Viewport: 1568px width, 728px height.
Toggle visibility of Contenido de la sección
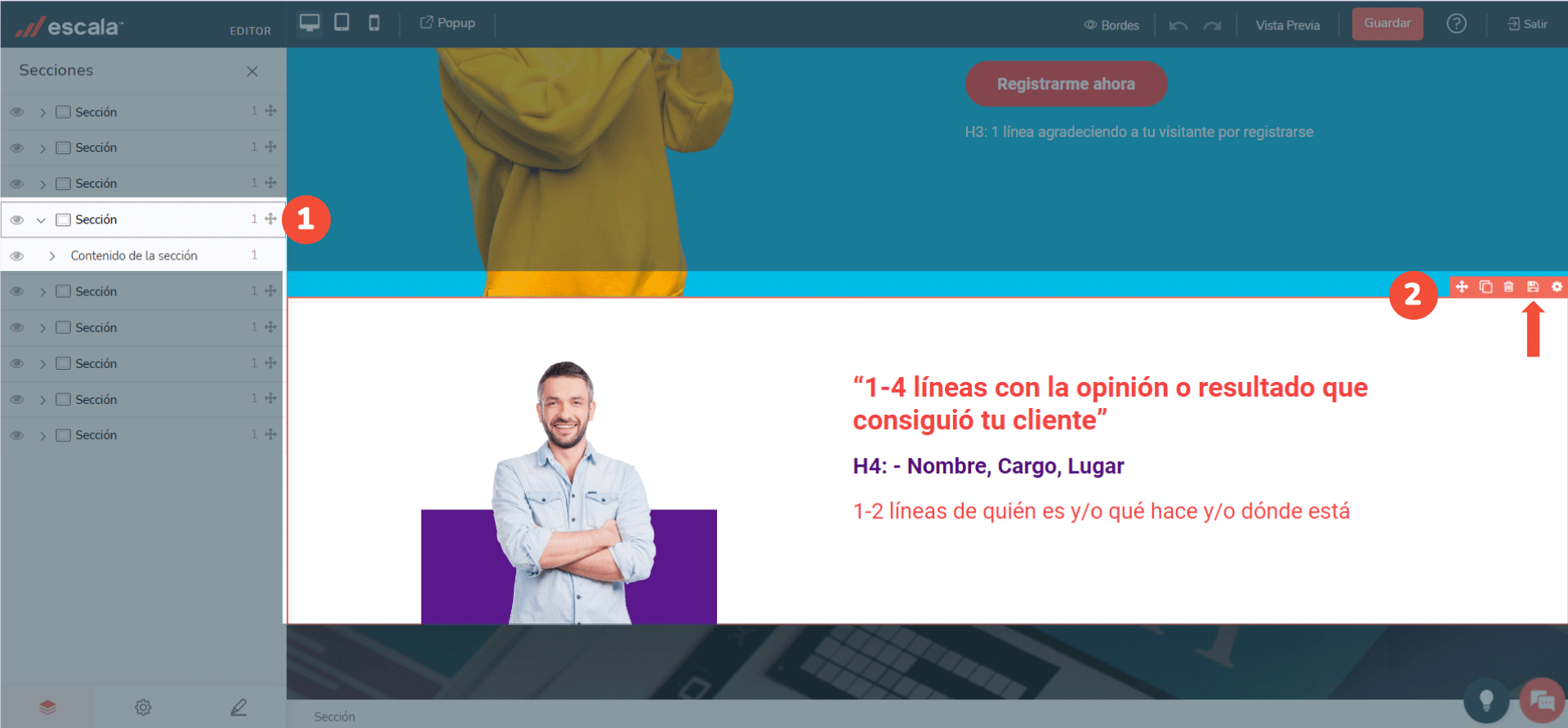coord(16,255)
